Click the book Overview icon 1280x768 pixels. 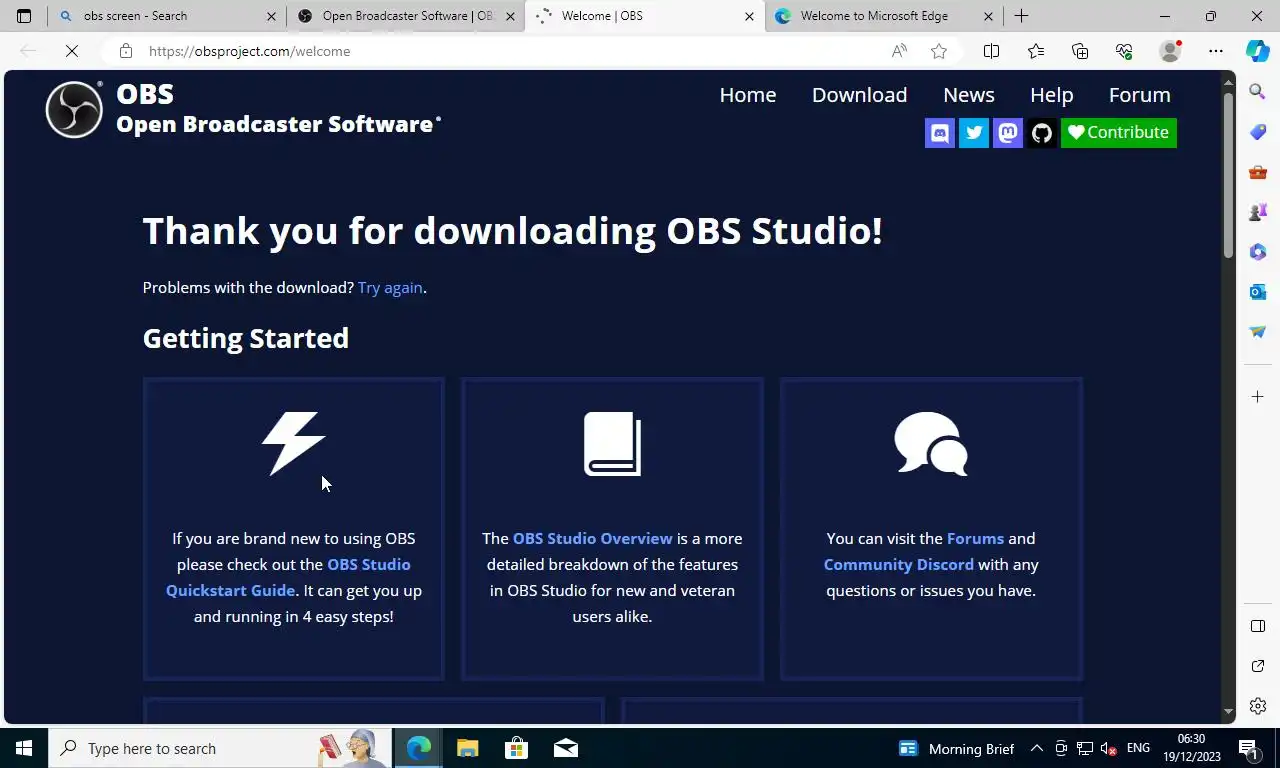pyautogui.click(x=612, y=443)
